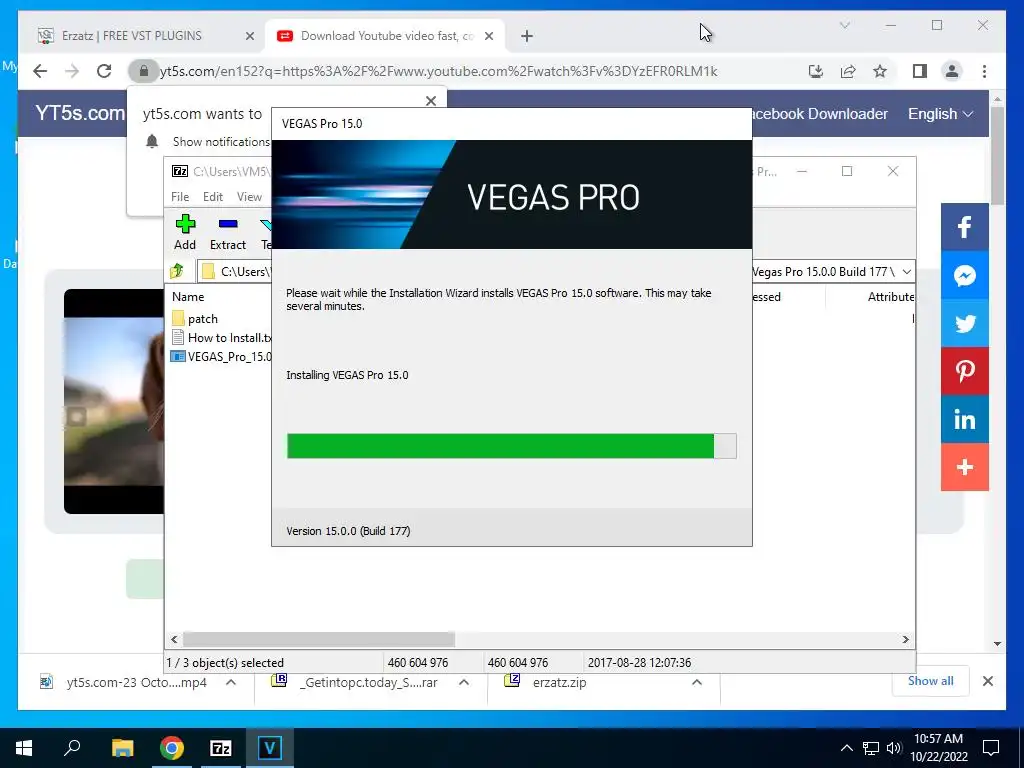This screenshot has width=1024, height=768.
Task: Click 7-Zip scroll left arrow
Action: tap(174, 639)
